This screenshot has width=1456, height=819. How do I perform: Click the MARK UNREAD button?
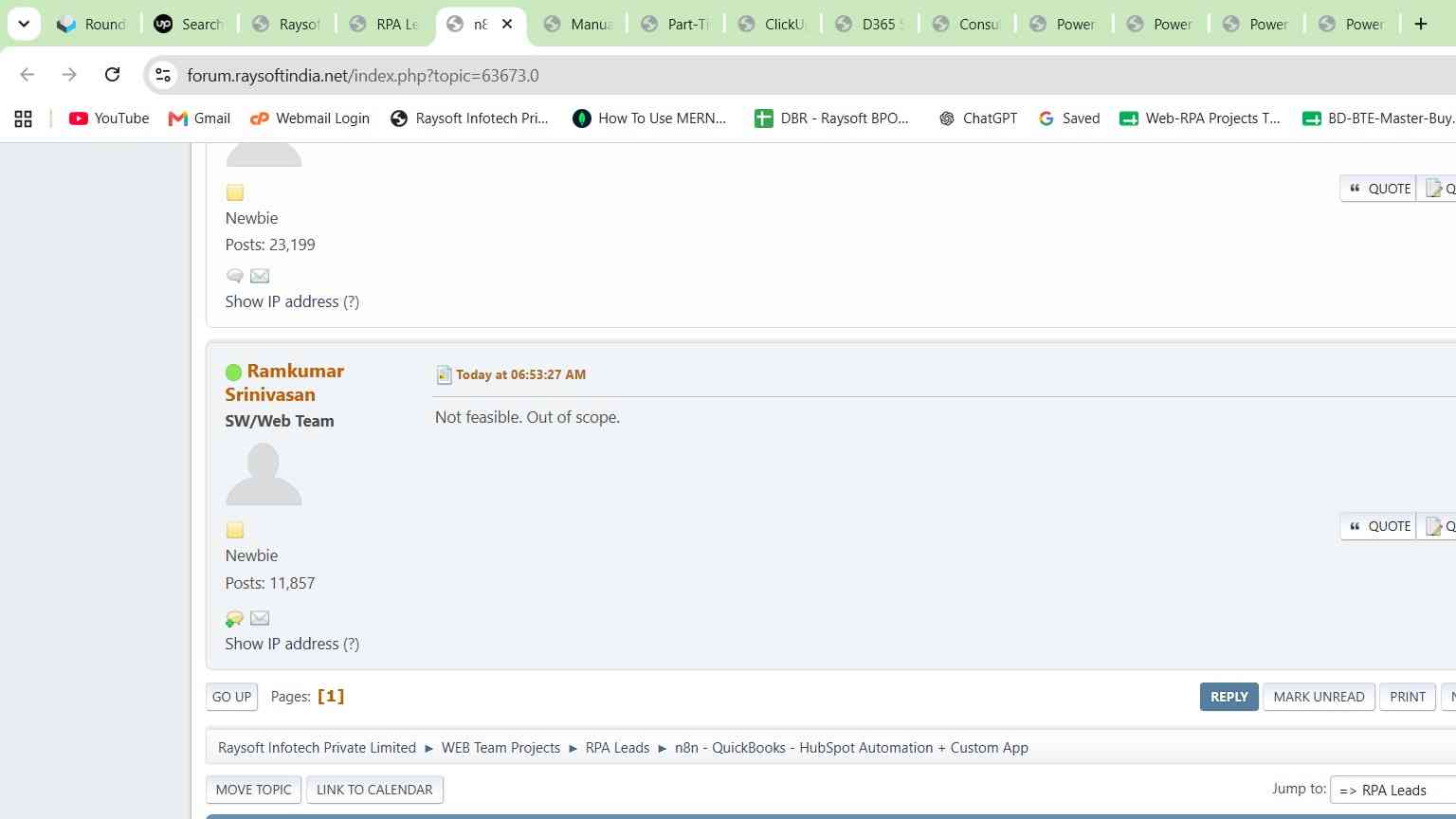pos(1319,697)
